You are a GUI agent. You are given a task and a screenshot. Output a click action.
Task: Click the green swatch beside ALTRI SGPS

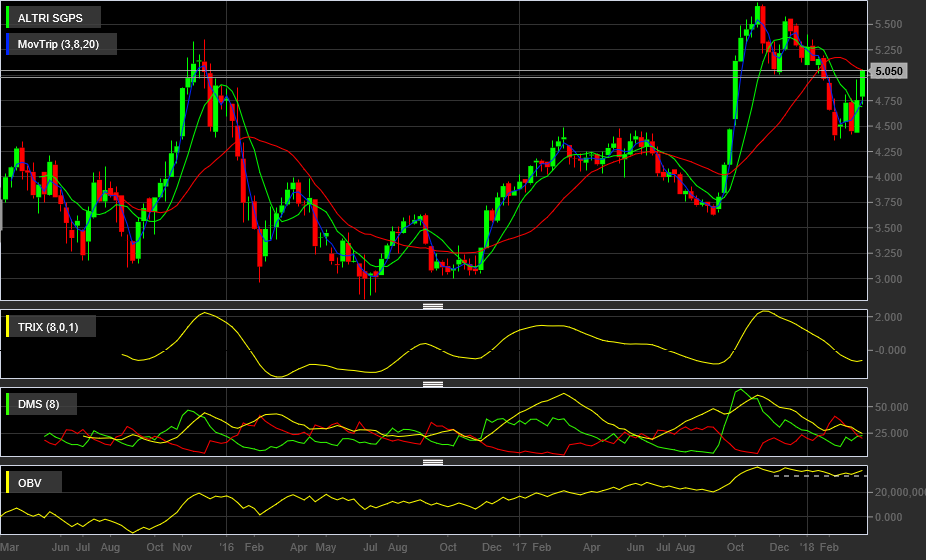8,18
